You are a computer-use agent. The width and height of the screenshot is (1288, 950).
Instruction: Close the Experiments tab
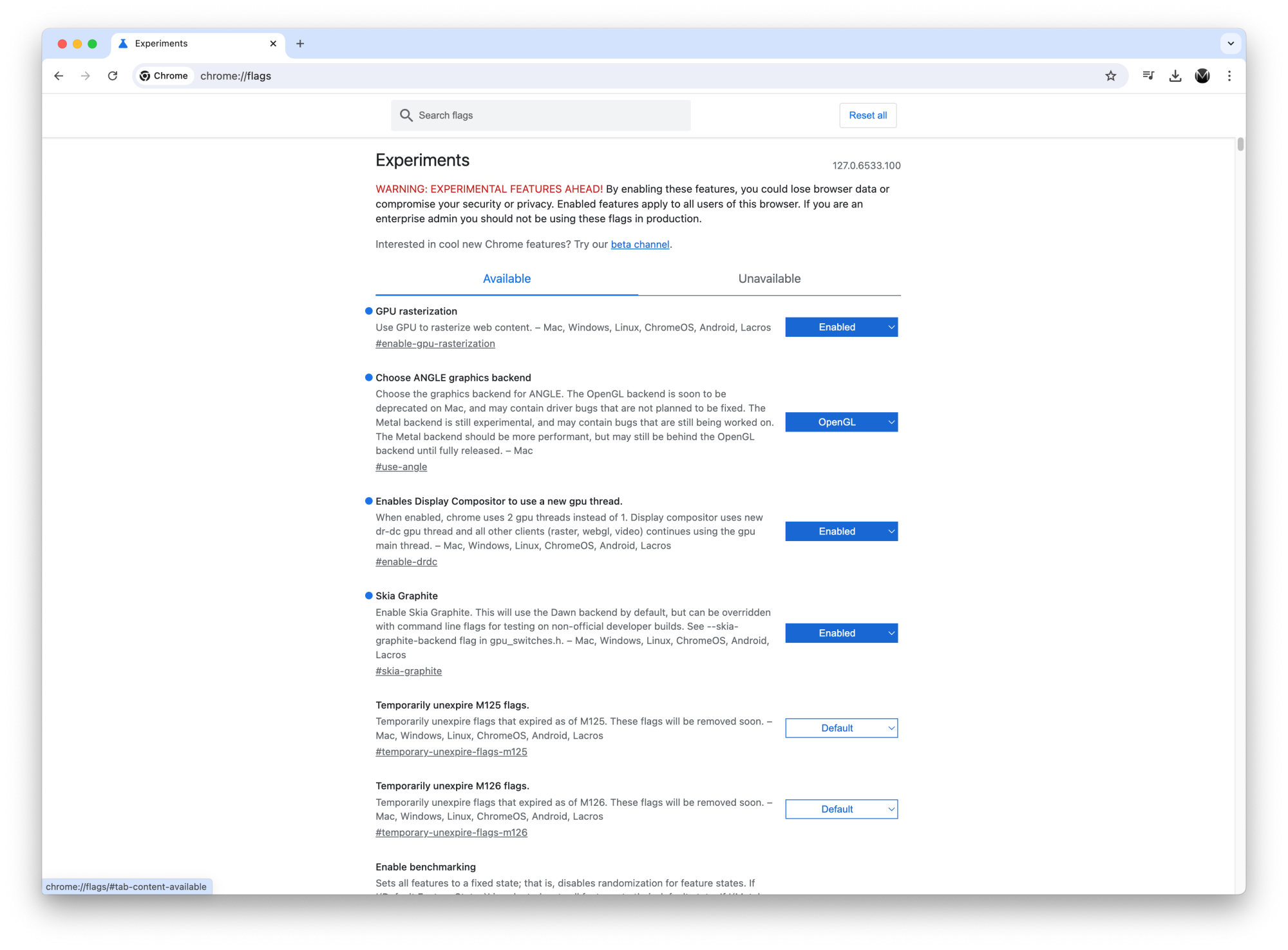[x=273, y=44]
